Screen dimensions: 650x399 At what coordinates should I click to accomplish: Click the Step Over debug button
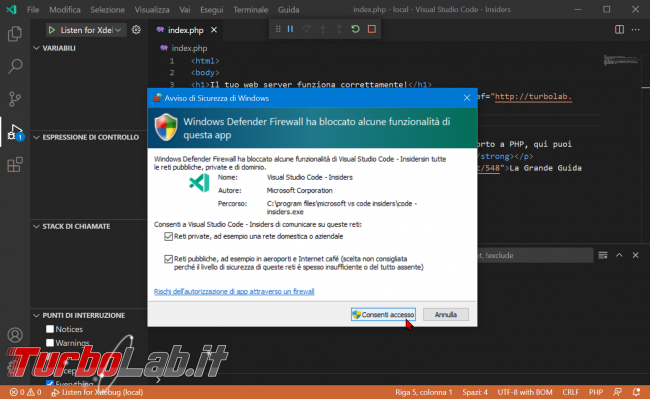point(306,29)
